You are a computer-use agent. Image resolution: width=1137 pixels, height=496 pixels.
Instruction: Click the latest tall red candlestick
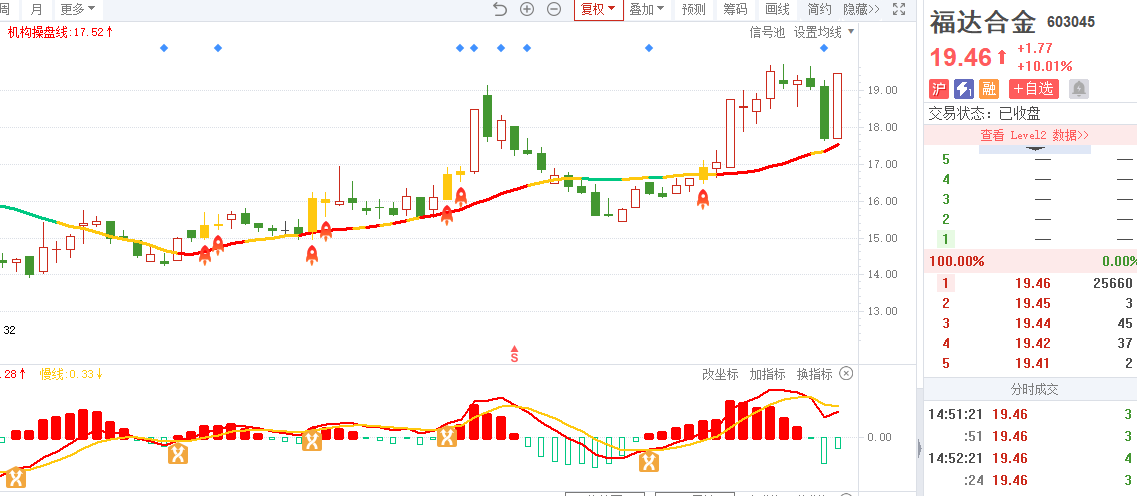click(838, 106)
